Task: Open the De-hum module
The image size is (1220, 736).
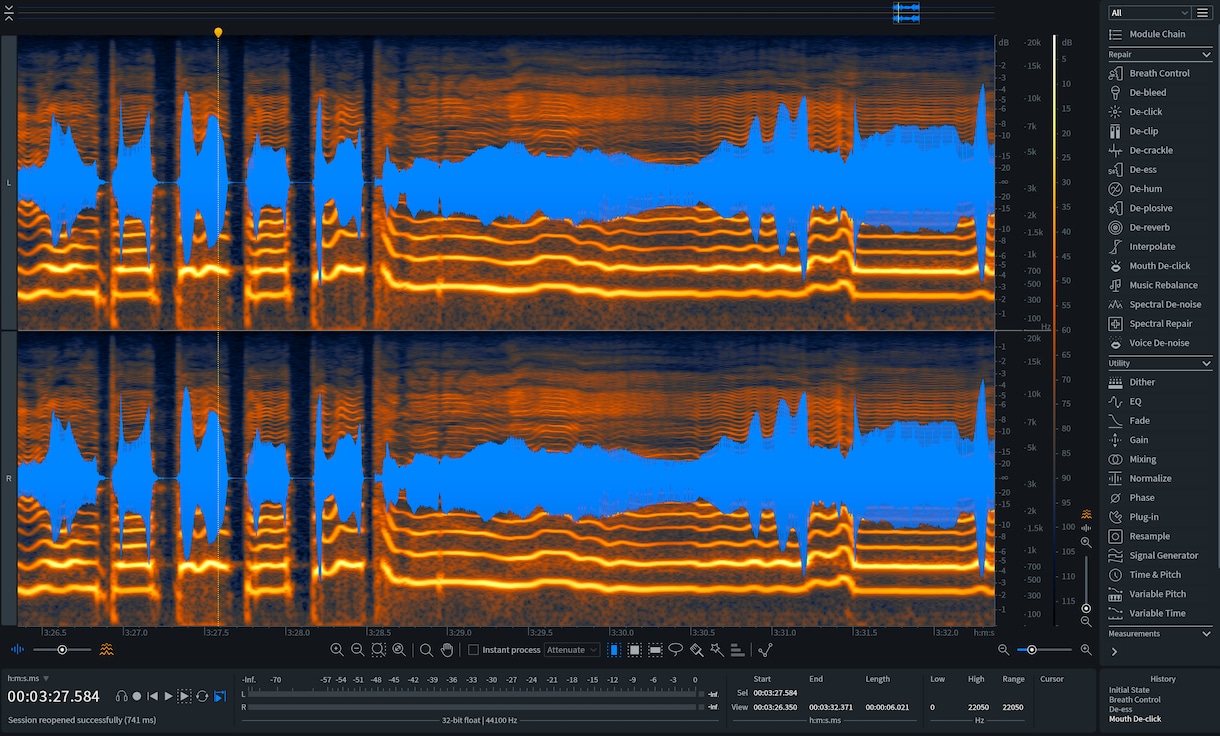Action: pyautogui.click(x=1145, y=189)
